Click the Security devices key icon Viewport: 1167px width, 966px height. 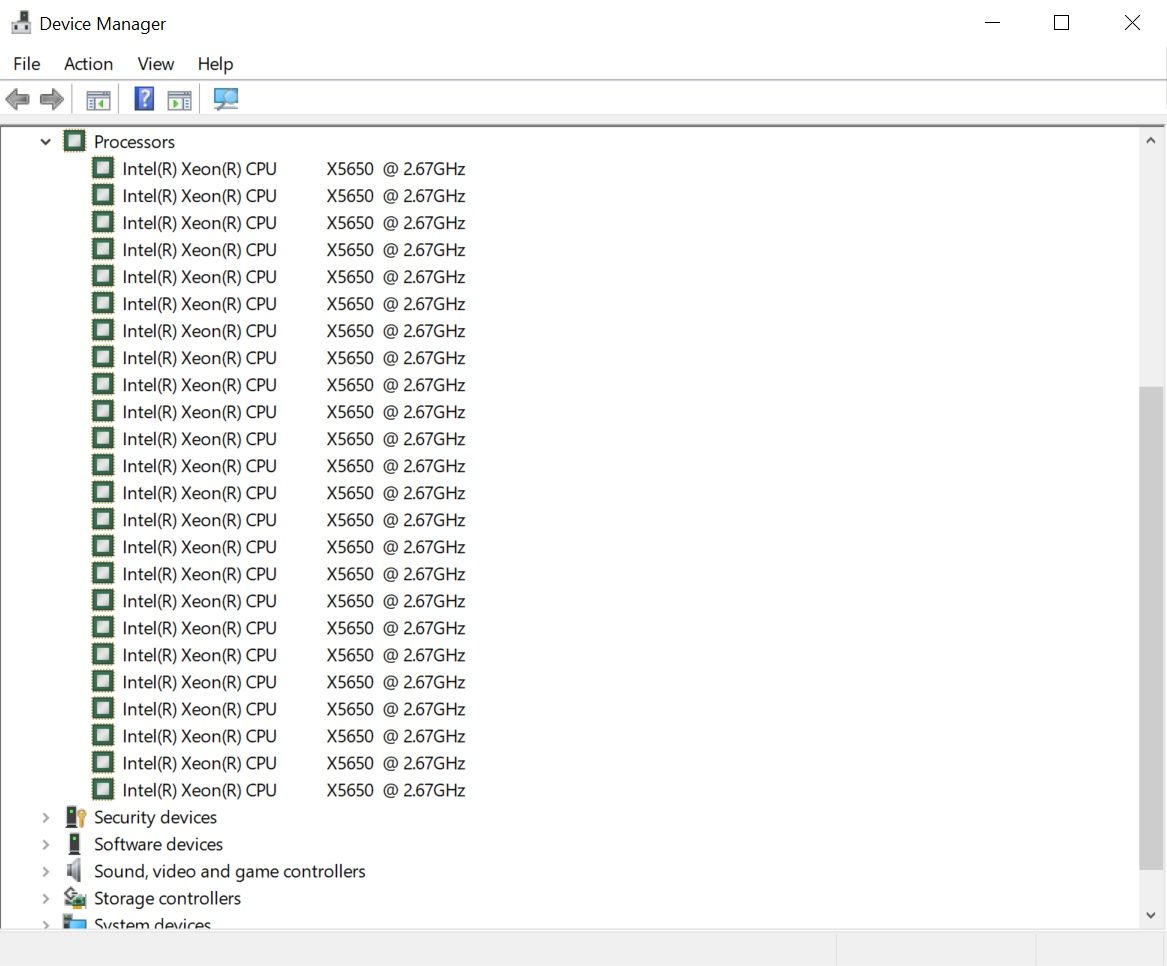coord(75,816)
